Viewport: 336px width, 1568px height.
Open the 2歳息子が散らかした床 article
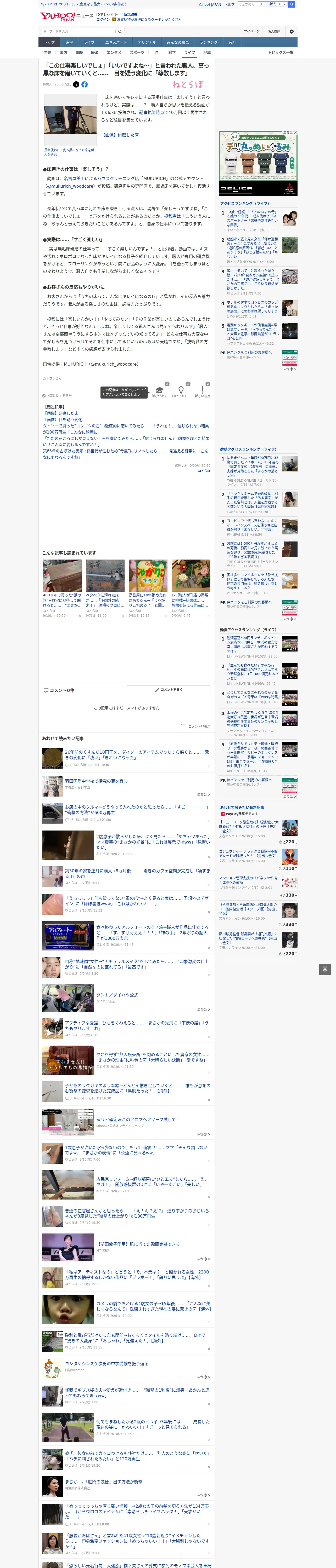153,842
